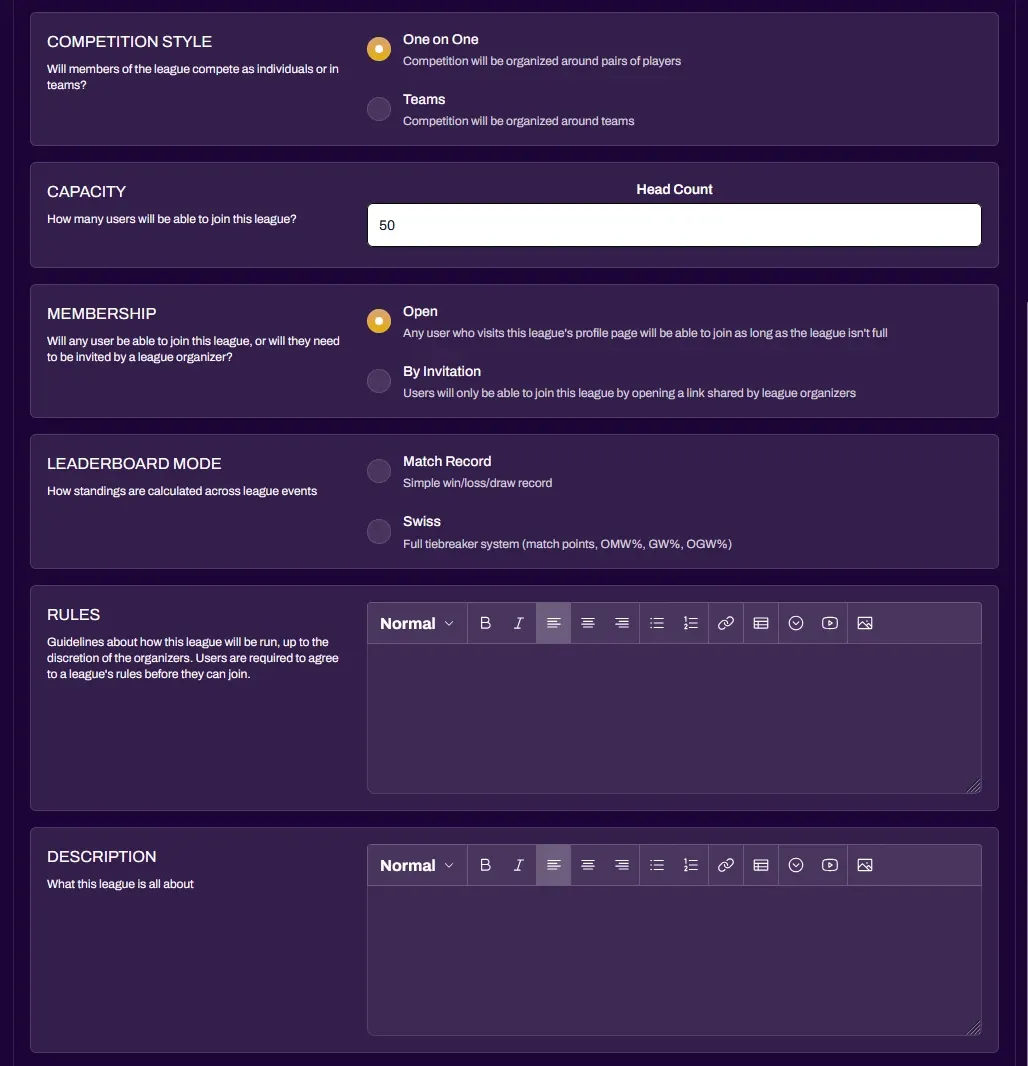The image size is (1028, 1066).
Task: Insert table in Description editor
Action: [761, 865]
